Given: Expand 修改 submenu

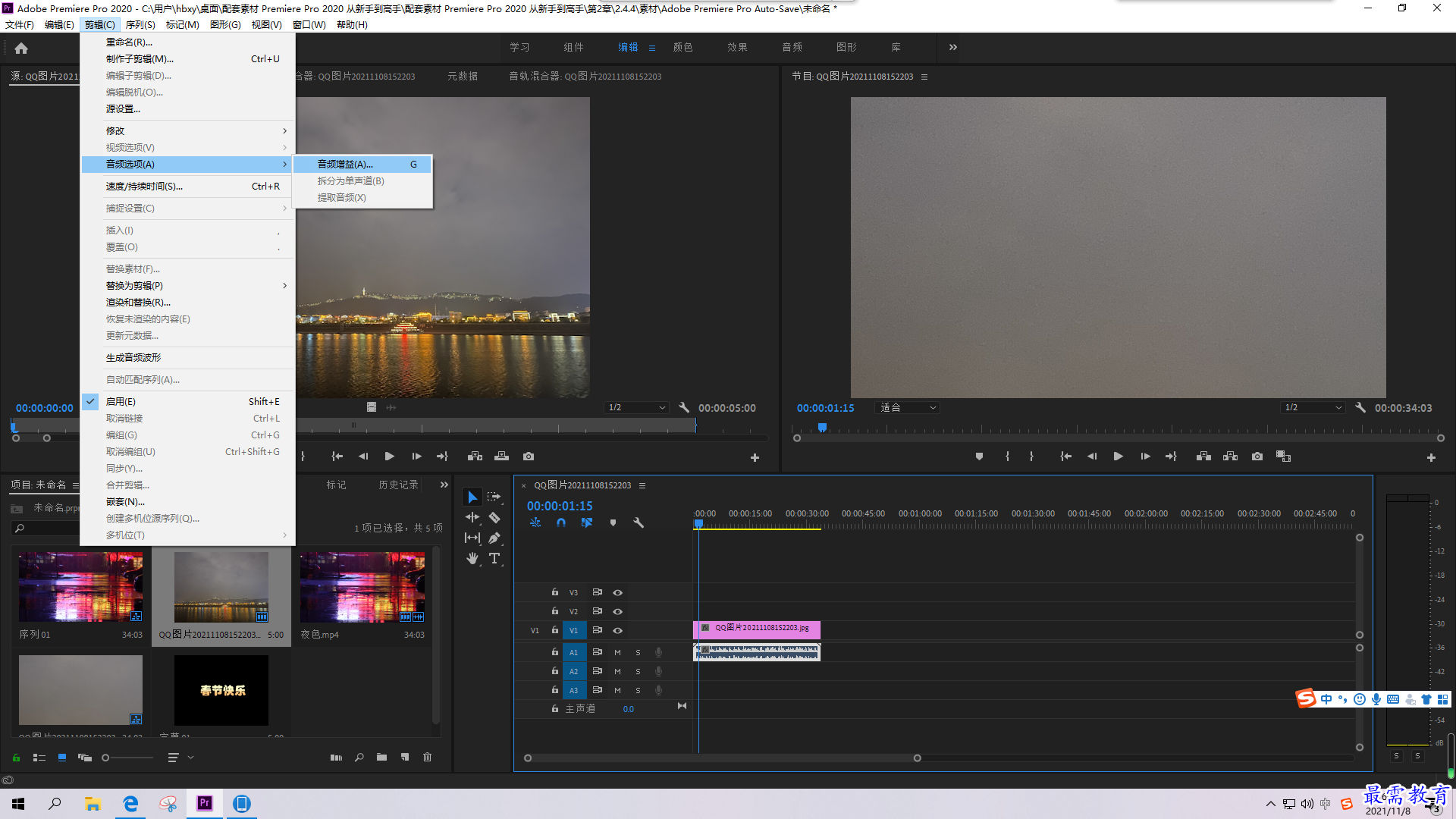Looking at the screenshot, I should [x=187, y=130].
